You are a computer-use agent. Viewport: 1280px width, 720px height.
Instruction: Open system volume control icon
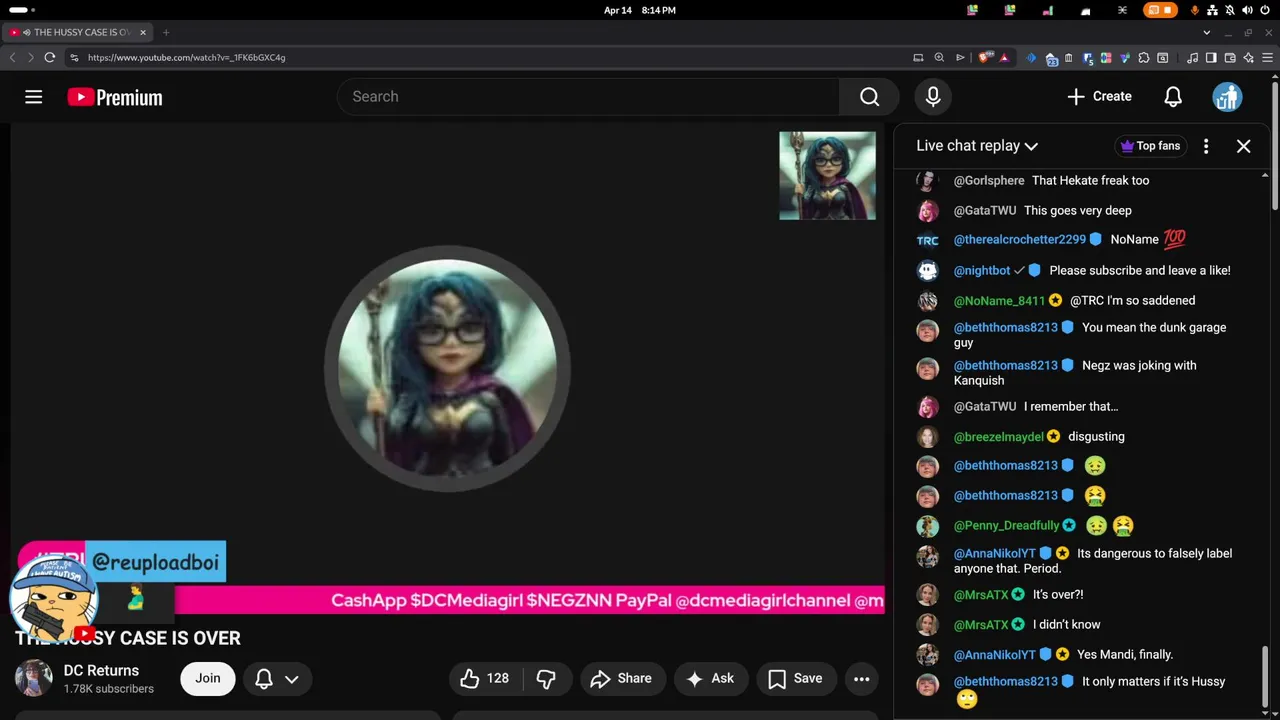[x=1248, y=10]
